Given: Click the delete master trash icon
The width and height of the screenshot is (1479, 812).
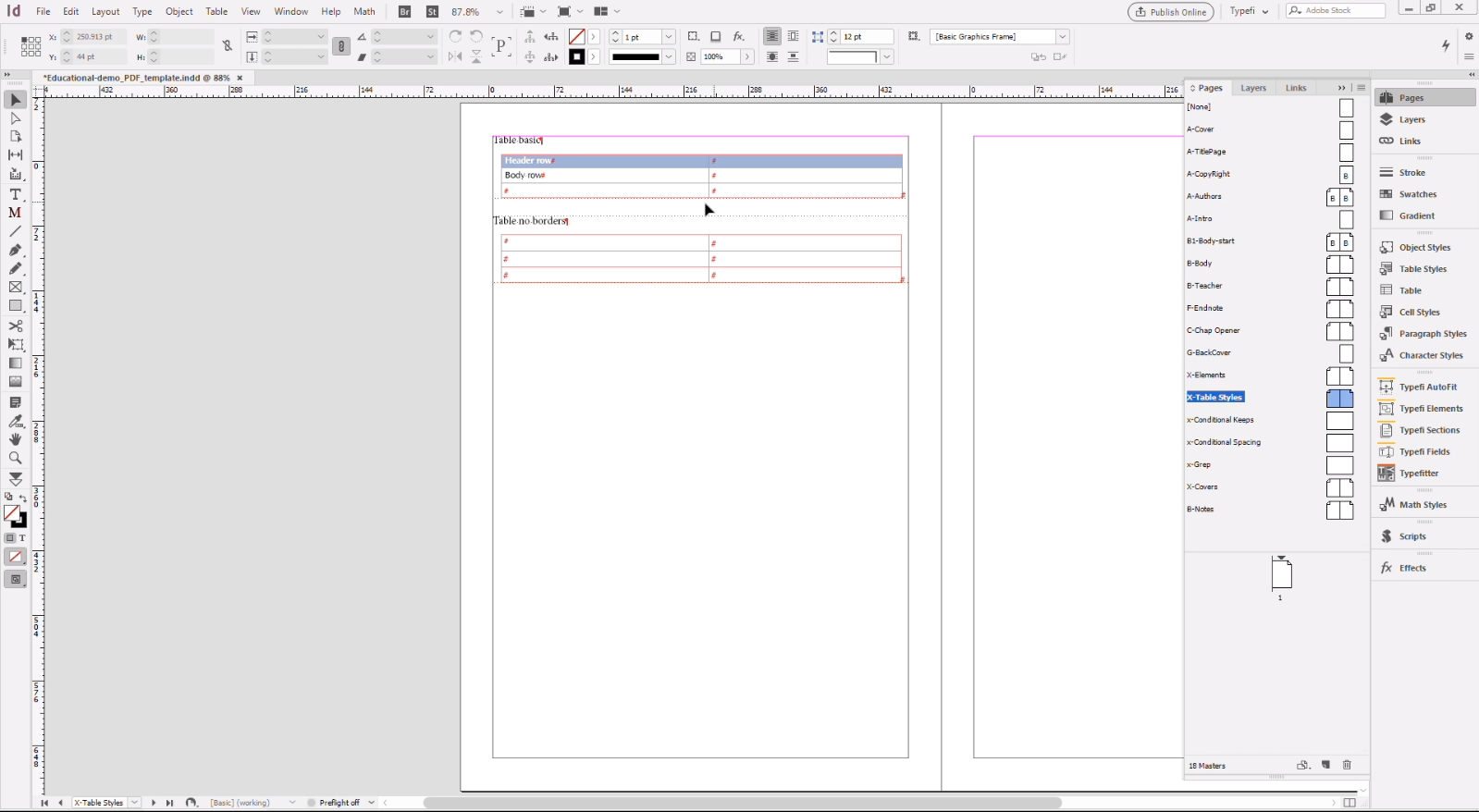Looking at the screenshot, I should (1347, 765).
